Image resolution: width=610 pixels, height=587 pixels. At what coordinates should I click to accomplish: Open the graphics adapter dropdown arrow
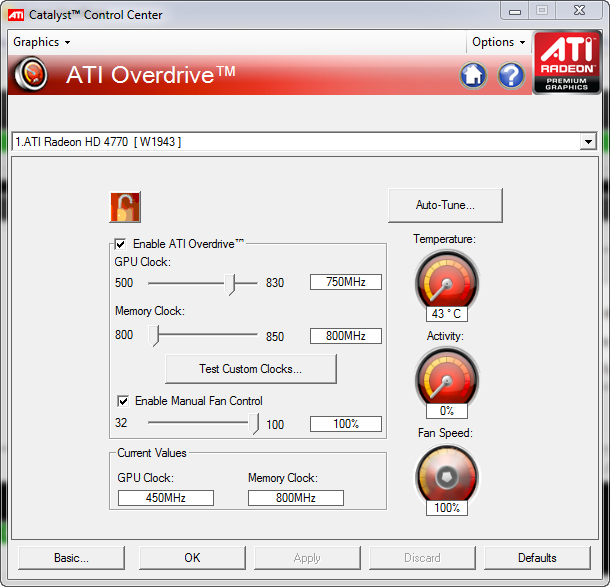tap(588, 142)
